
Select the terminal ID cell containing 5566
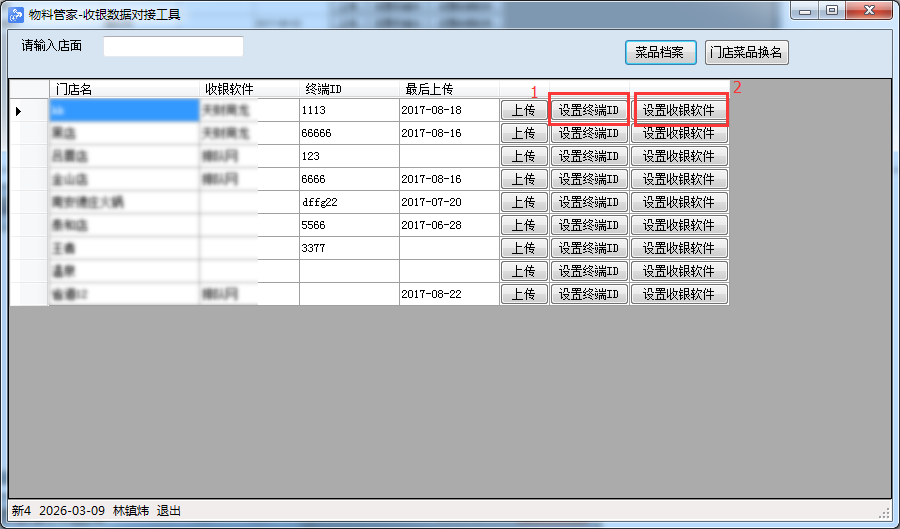(348, 225)
